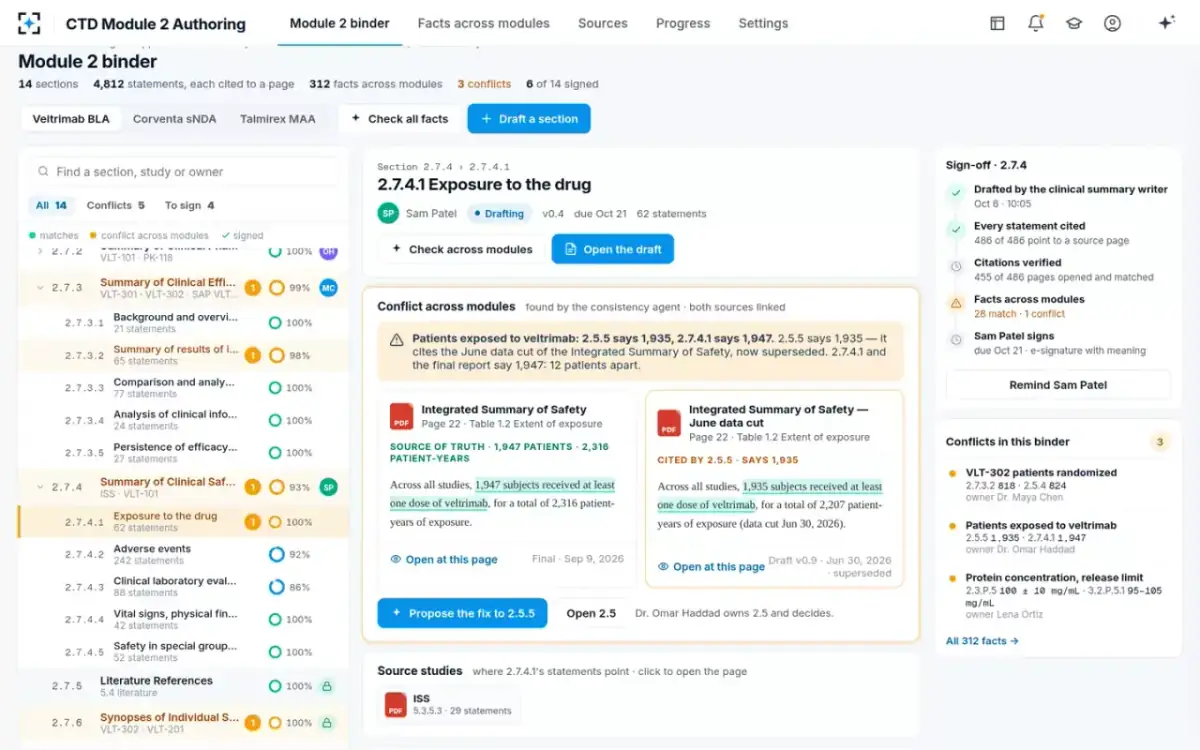1200x750 pixels.
Task: Collapse the 2.7.4 Summary of Clinical Safety section
Action: pos(40,487)
